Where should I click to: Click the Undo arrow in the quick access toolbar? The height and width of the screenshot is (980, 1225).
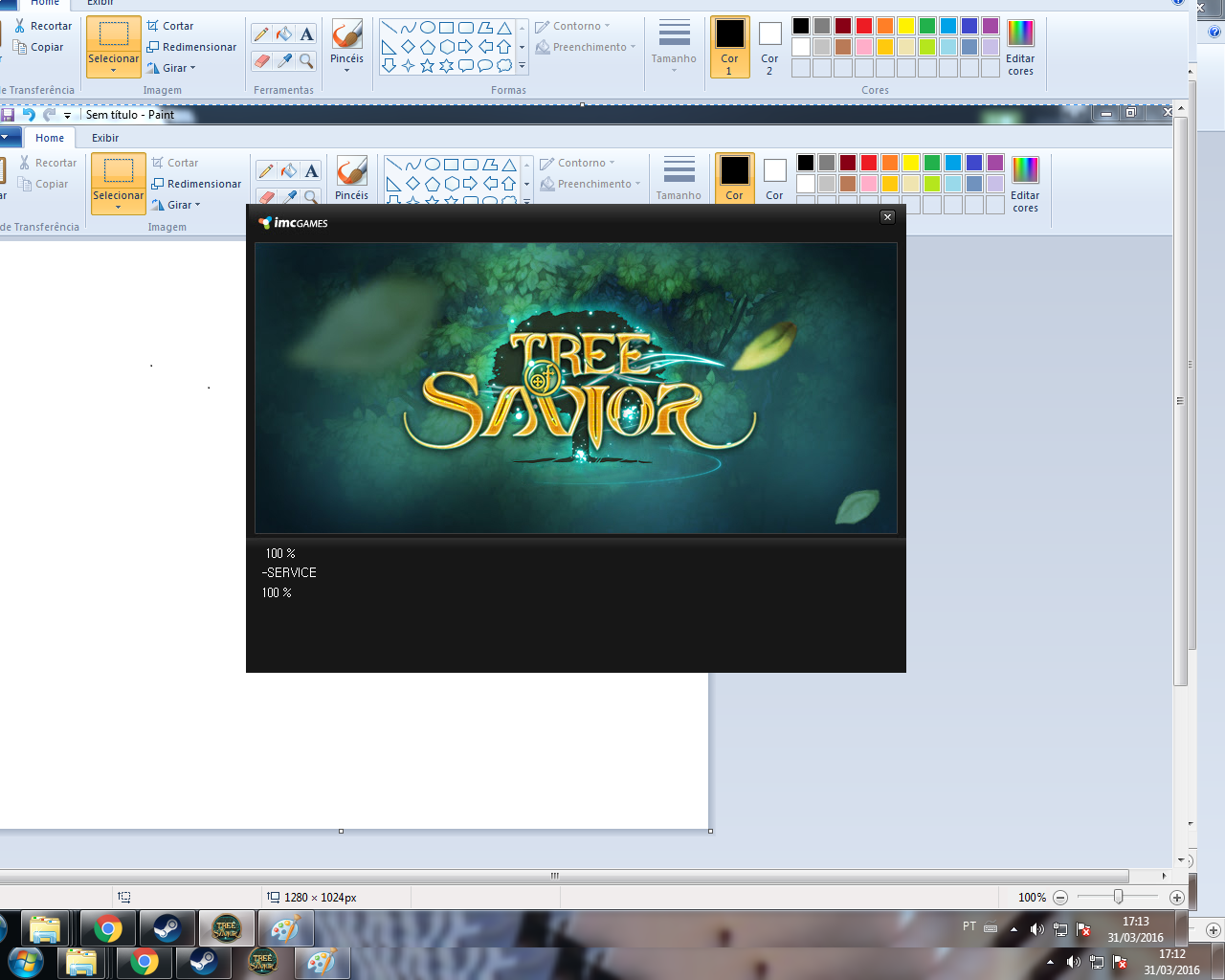(29, 115)
